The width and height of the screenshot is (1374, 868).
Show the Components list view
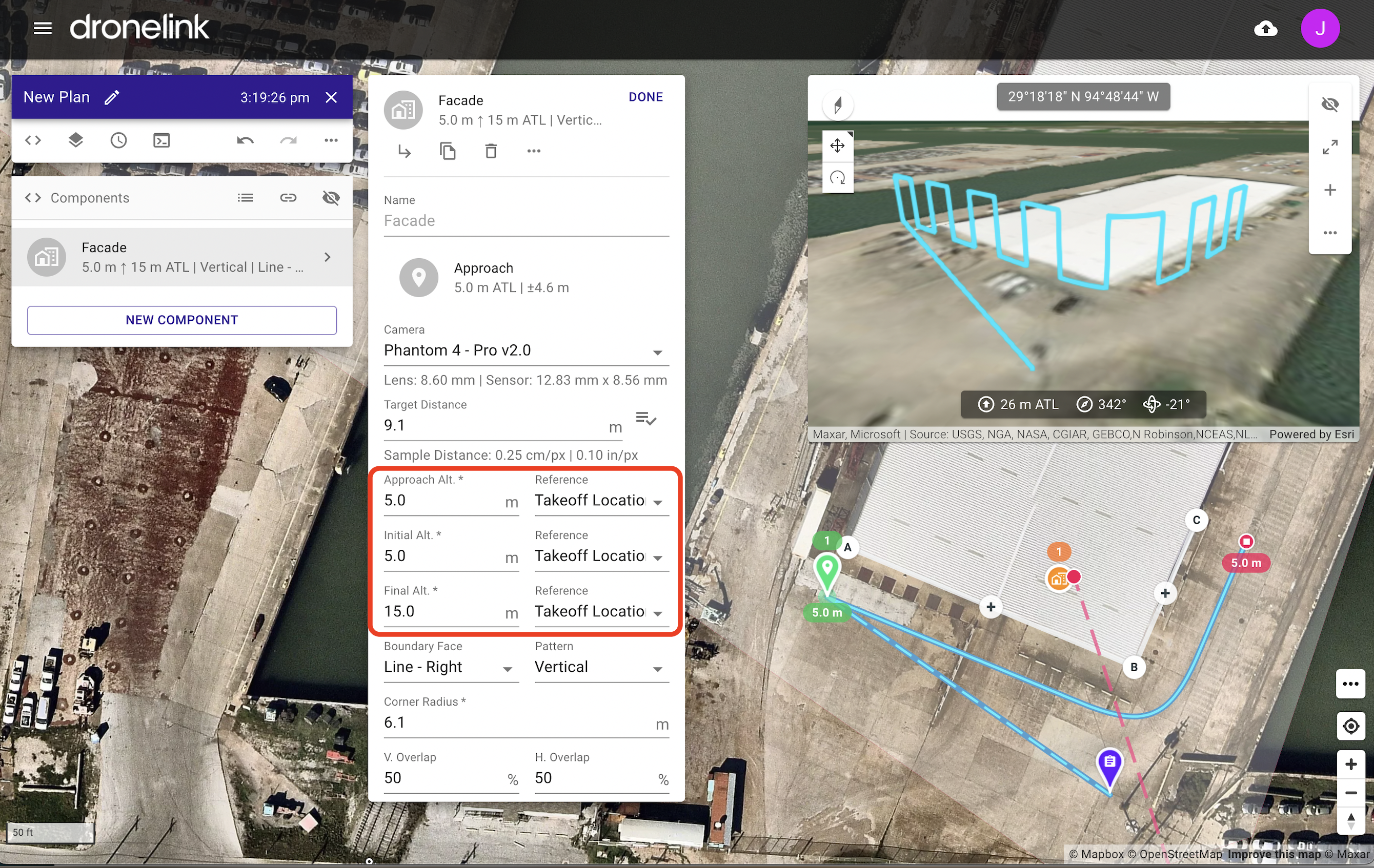click(x=246, y=198)
